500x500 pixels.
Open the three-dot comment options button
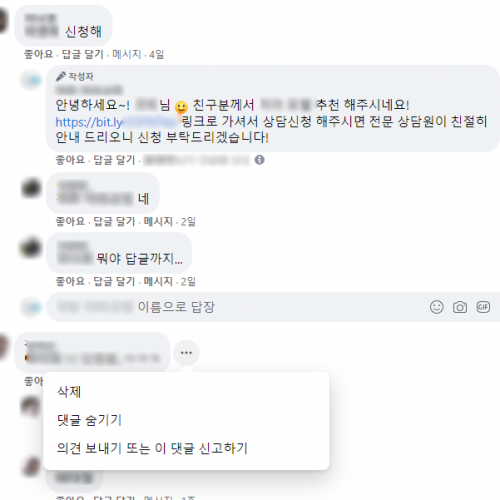[186, 353]
